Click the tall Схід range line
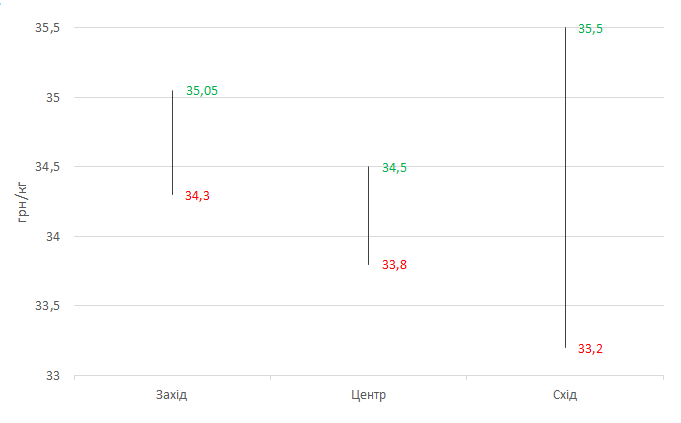The height and width of the screenshot is (423, 681). (x=565, y=188)
